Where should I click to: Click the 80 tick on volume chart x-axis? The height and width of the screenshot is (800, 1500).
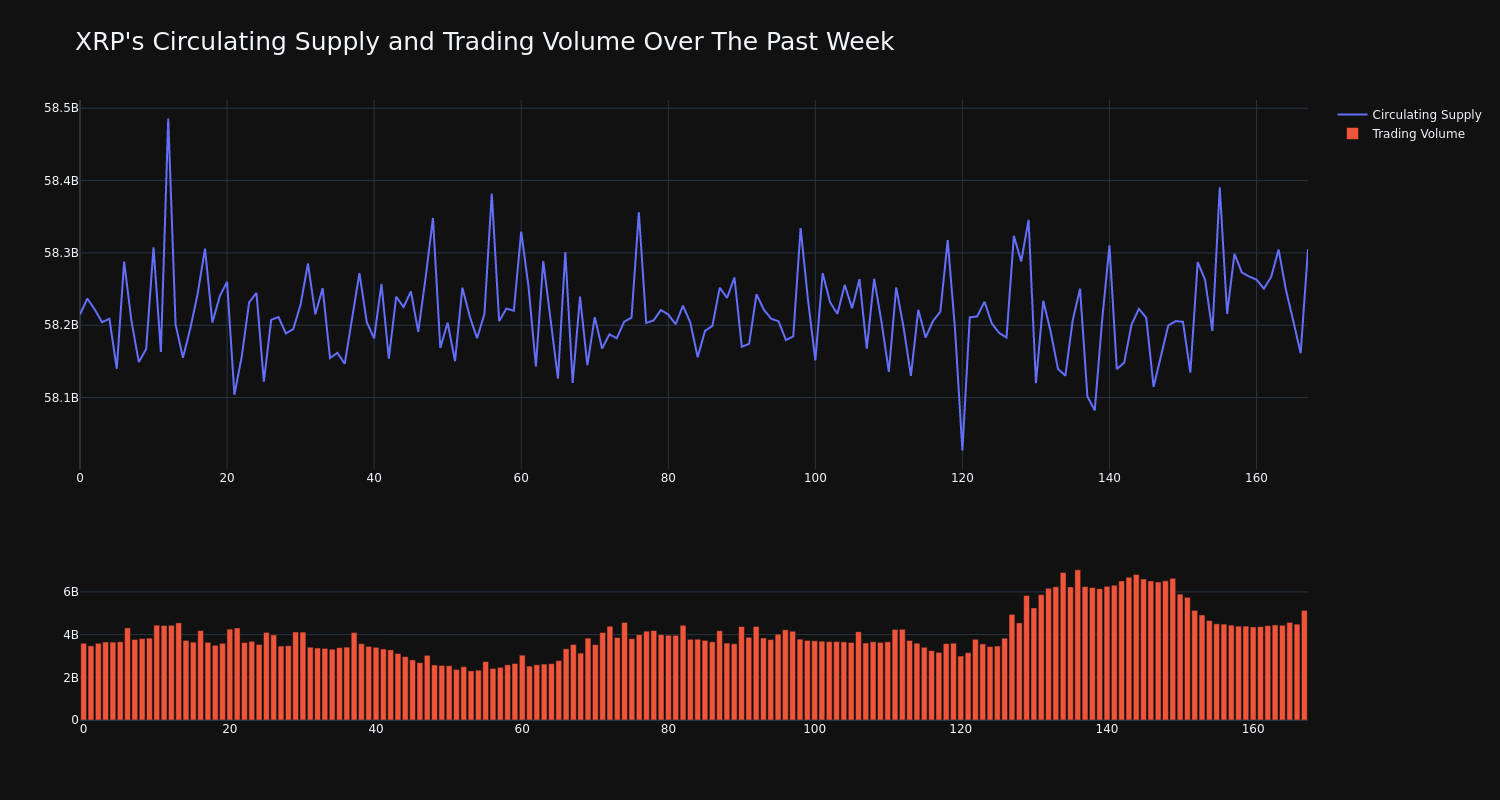click(x=668, y=729)
